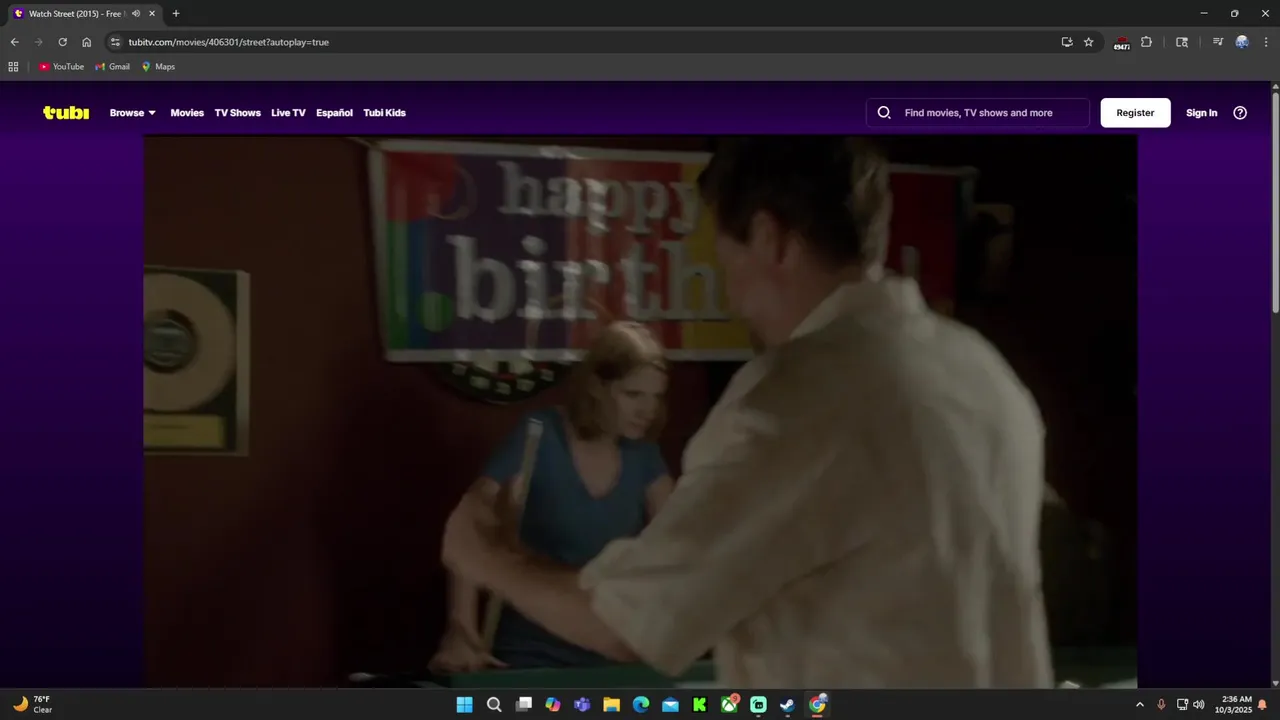
Task: Open the network and volume quick settings
Action: tap(1190, 705)
